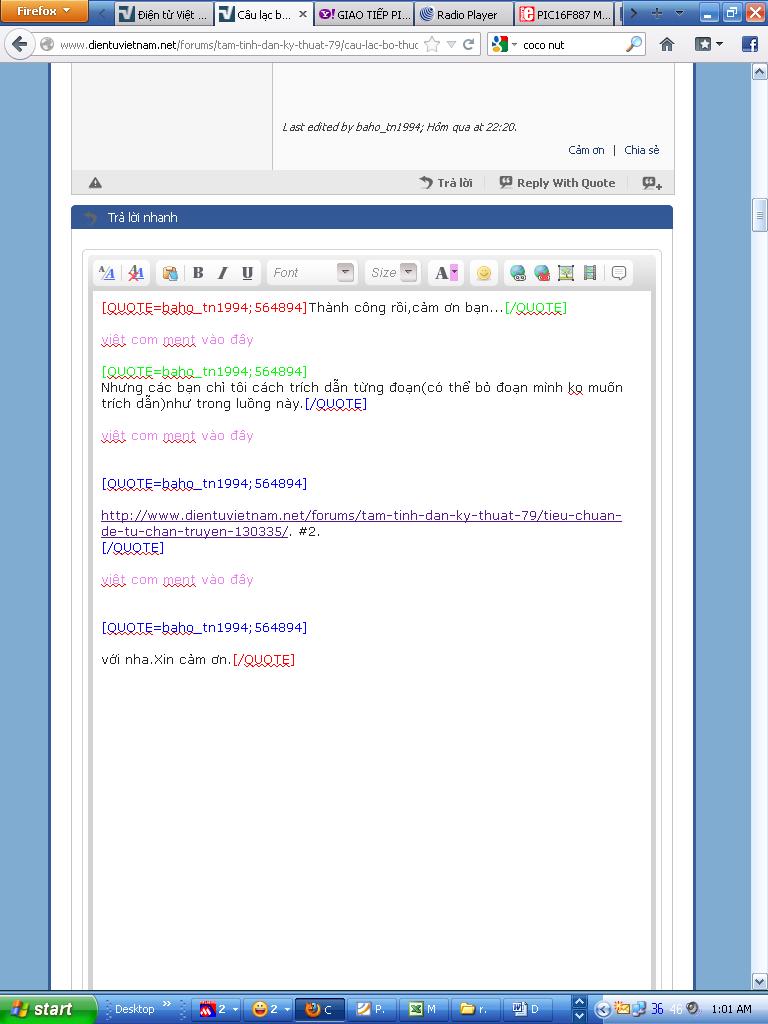List all tabs dropdown arrow
This screenshot has height=1024, width=768.
click(680, 13)
